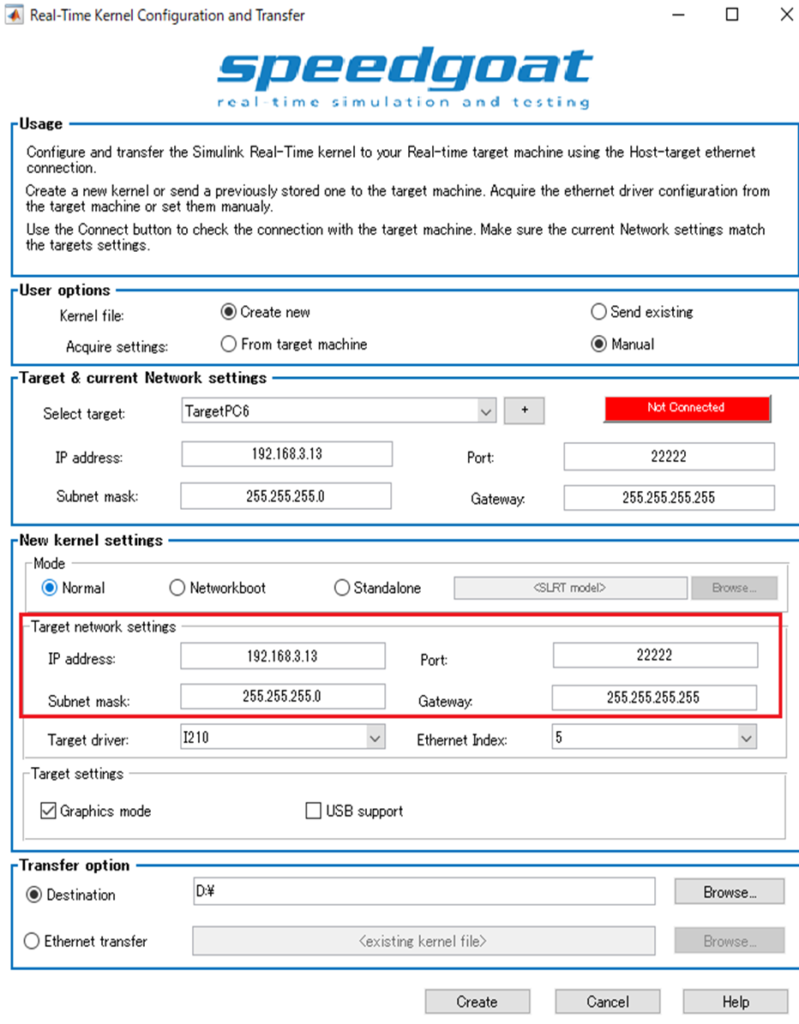Viewport: 799px width, 1024px height.
Task: Click the MATLAB icon in title bar
Action: click(x=14, y=14)
